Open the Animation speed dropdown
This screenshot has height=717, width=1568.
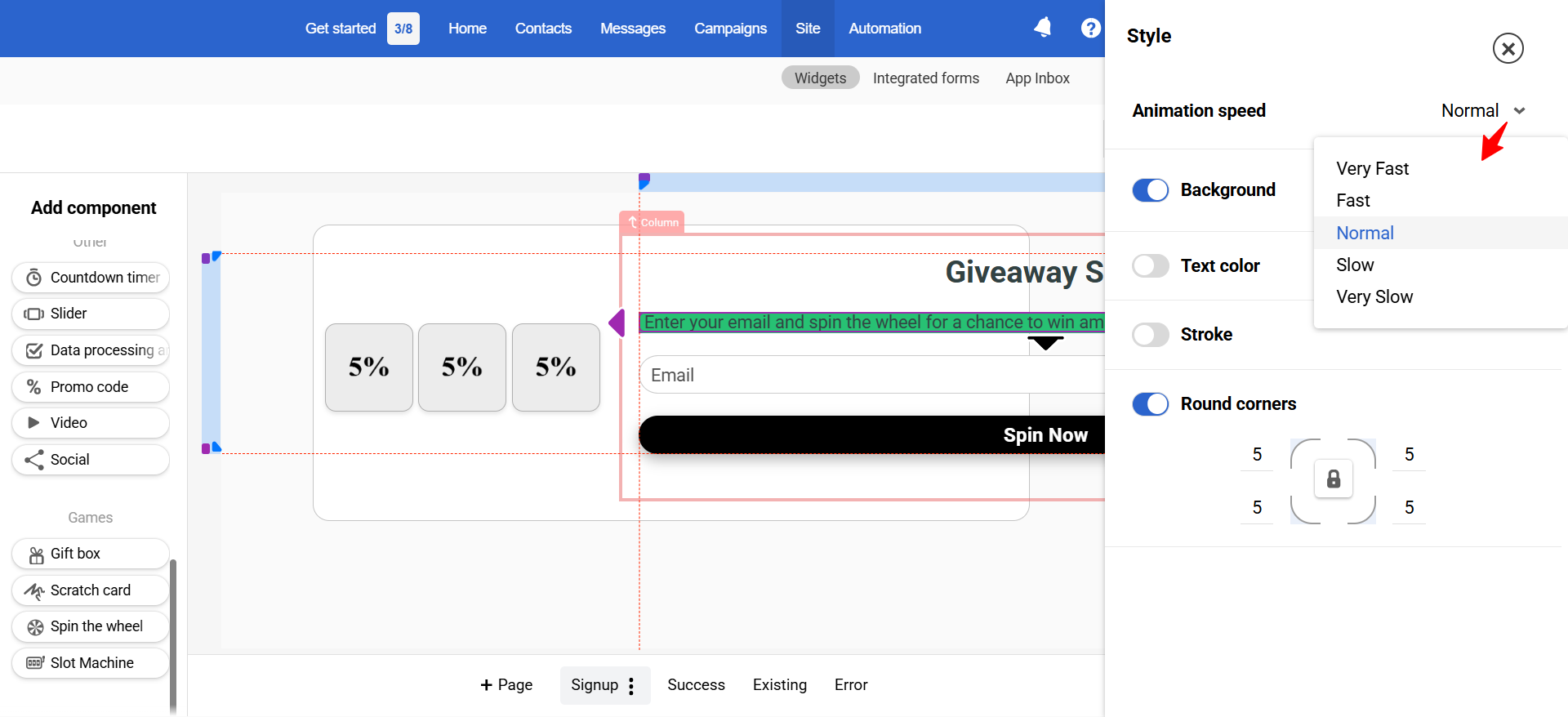tap(1483, 110)
